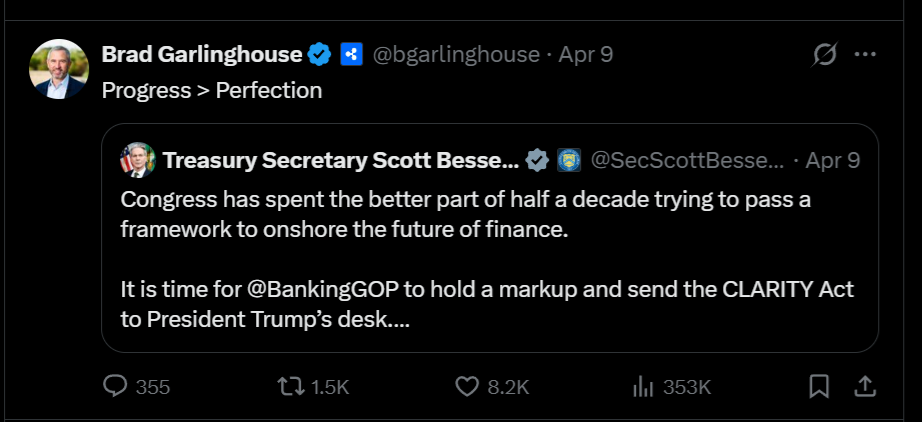Screen dimensions: 922x422
Task: Open the @bgarlinghouse handle link
Action: [x=456, y=54]
